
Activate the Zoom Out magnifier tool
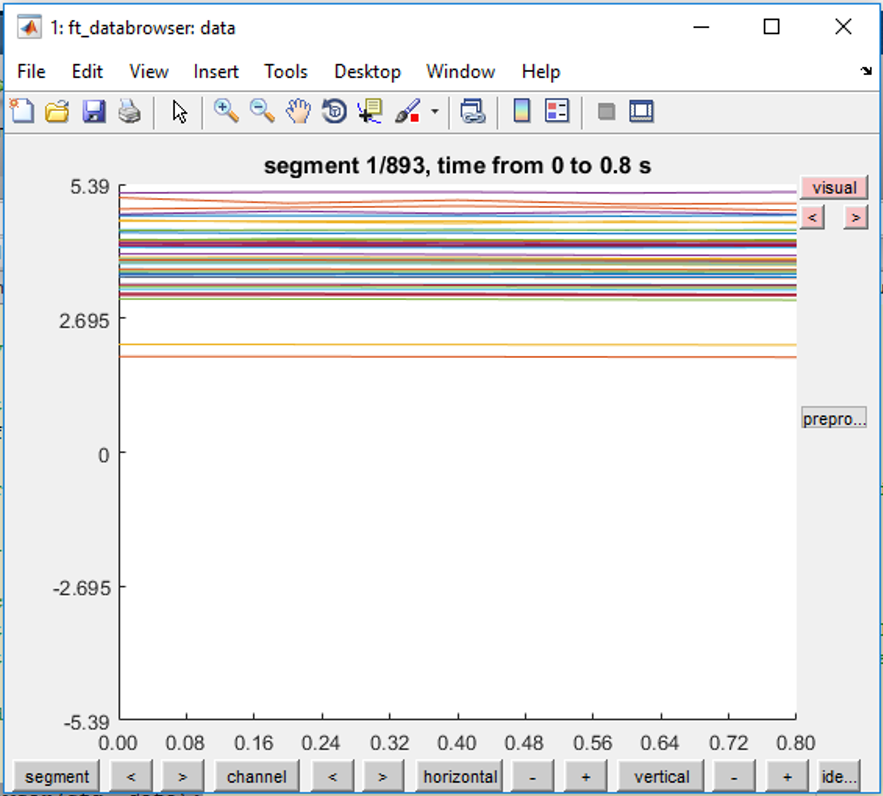[262, 111]
